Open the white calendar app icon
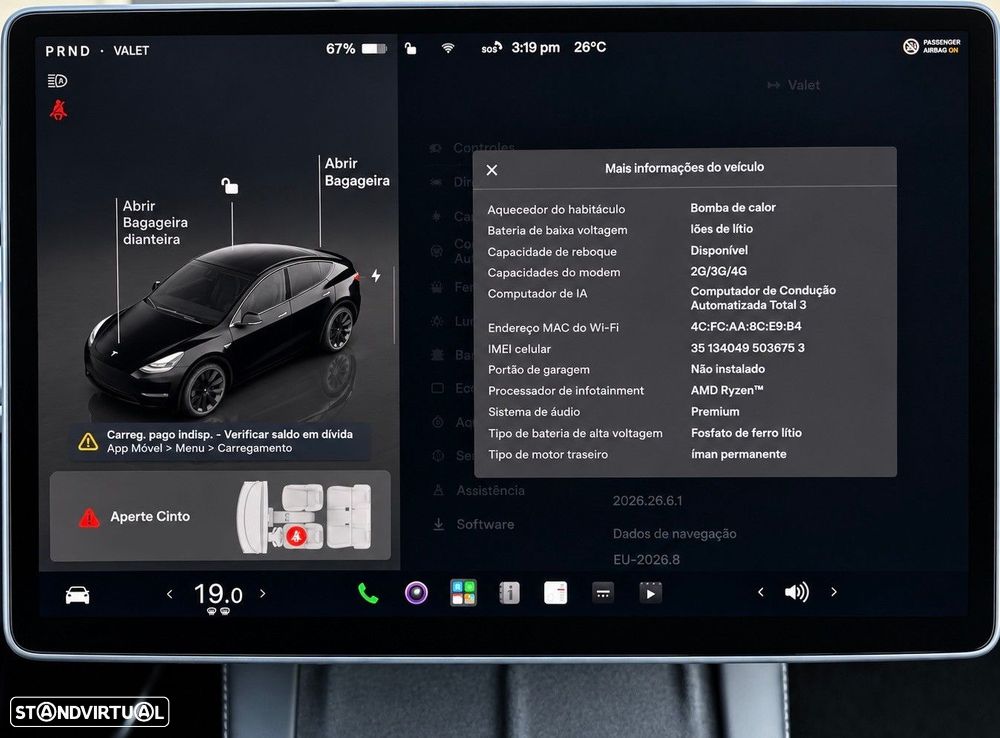 click(555, 593)
